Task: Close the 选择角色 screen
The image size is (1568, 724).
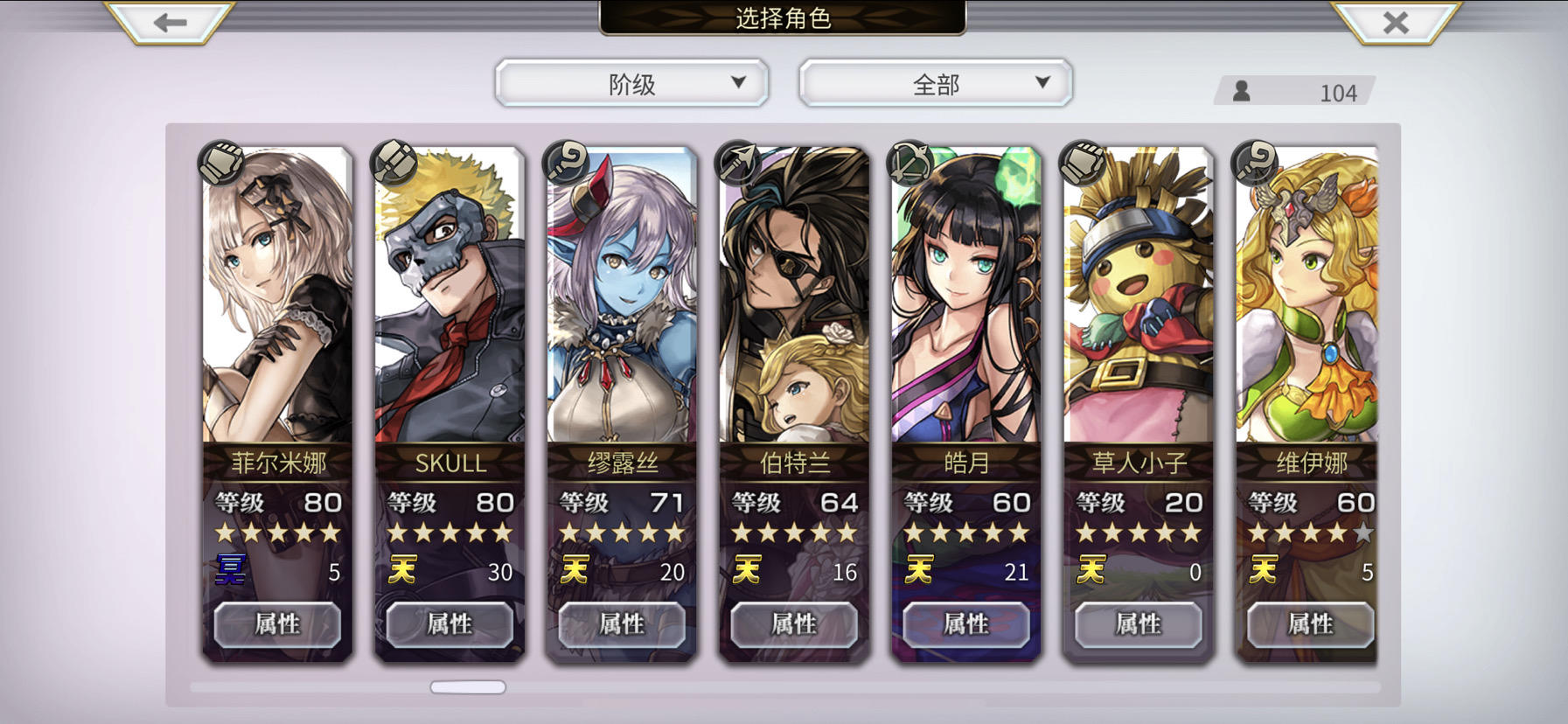Action: 1396,23
